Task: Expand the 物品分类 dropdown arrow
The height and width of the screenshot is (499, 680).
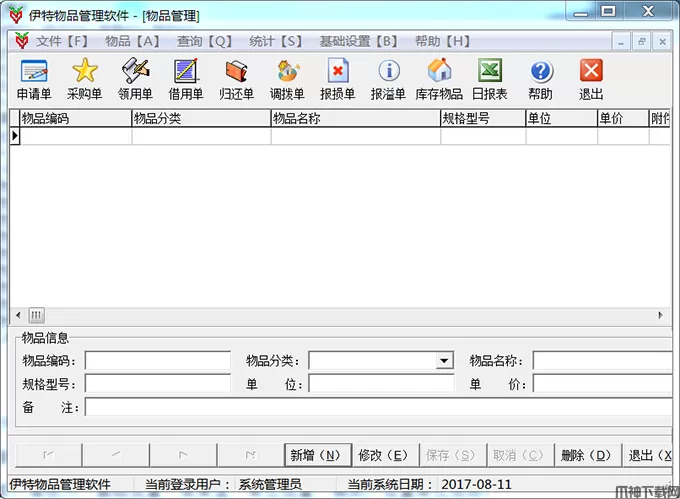Action: 445,361
